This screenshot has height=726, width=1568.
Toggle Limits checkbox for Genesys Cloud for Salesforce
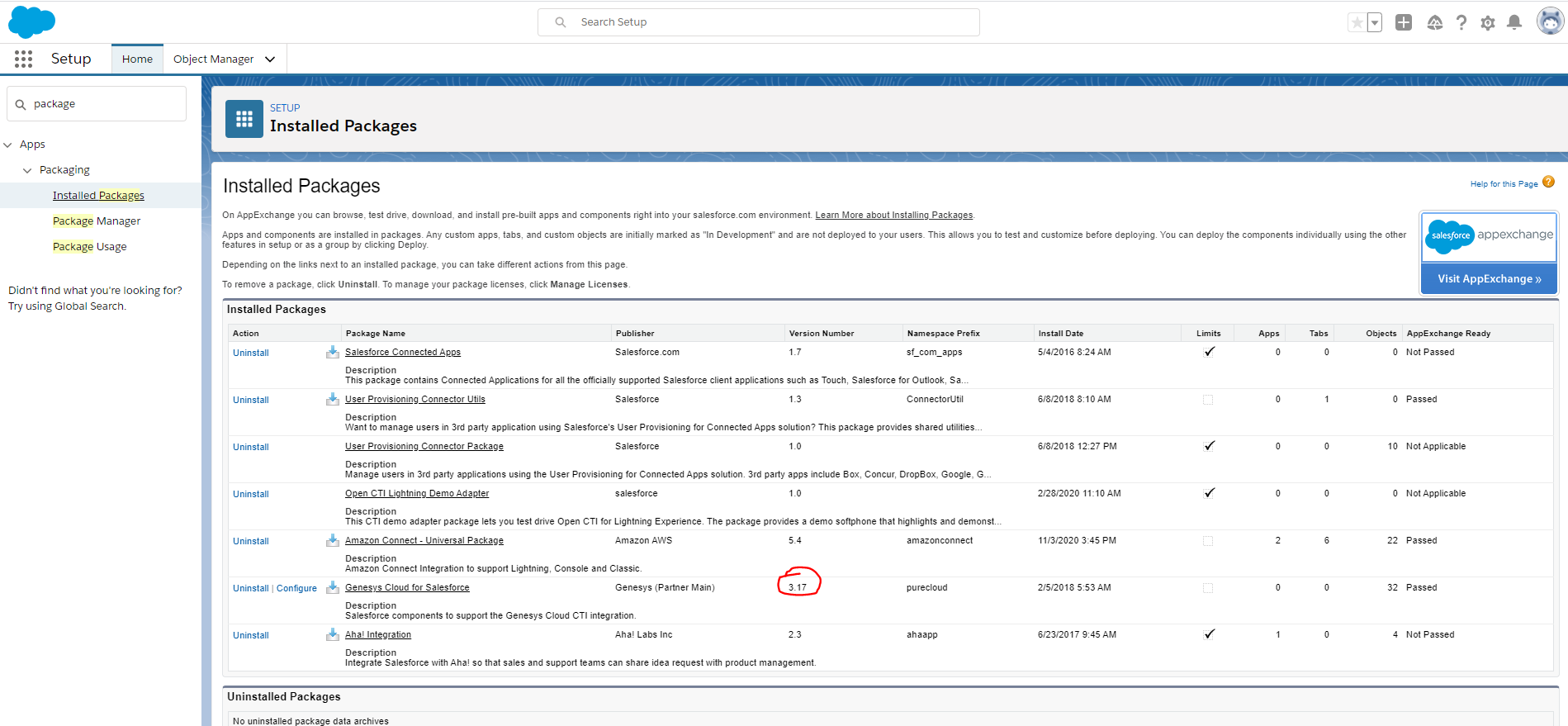tap(1208, 588)
